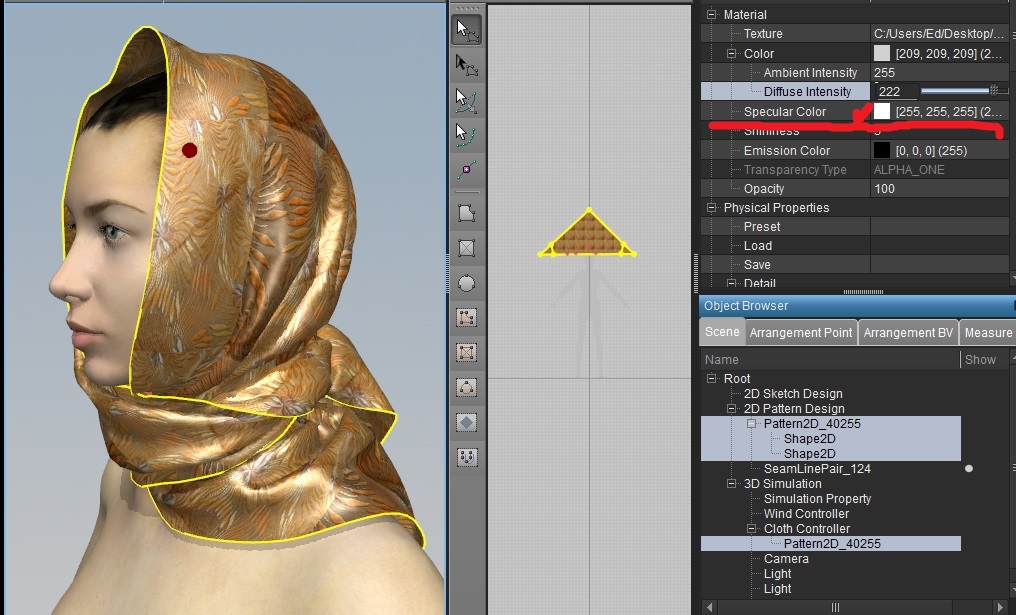1016x615 pixels.
Task: Click the Load physical properties row
Action: 855,246
